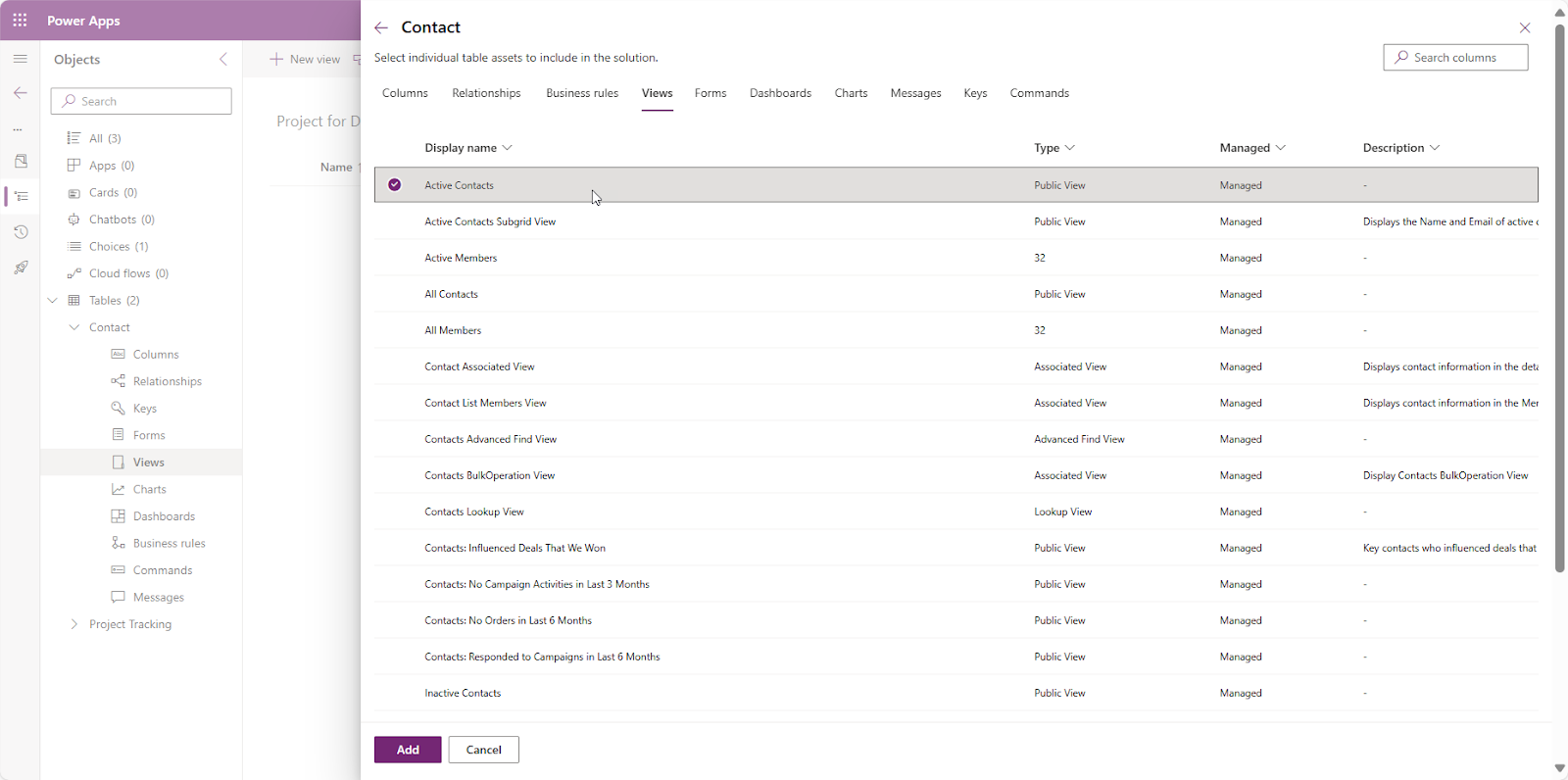Screen dimensions: 1568x780
Task: Collapse the Tables (2) tree node
Action: [53, 301]
